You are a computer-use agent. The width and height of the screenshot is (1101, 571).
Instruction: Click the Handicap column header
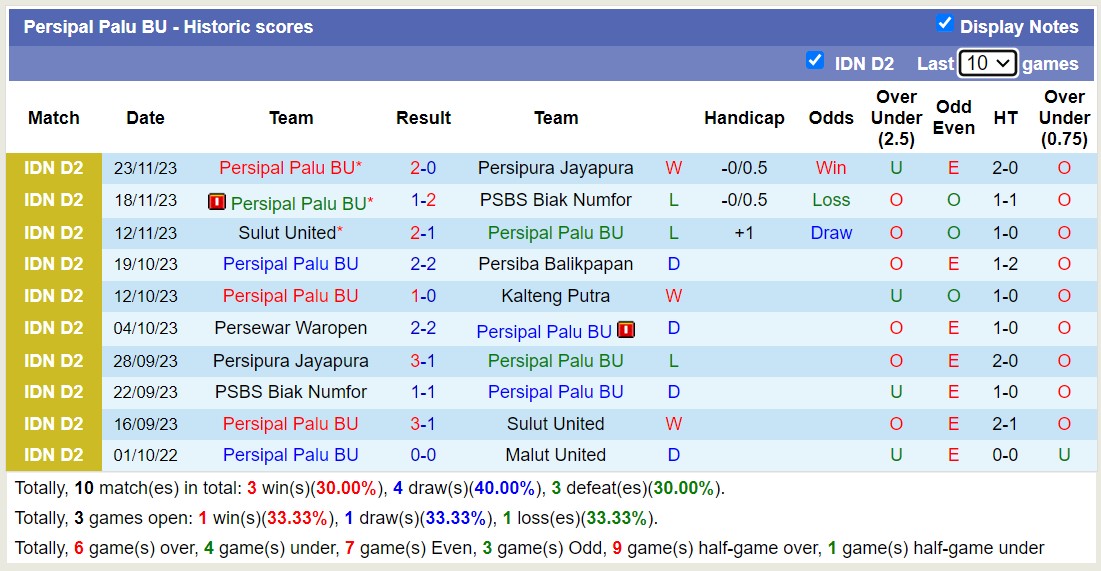(743, 118)
